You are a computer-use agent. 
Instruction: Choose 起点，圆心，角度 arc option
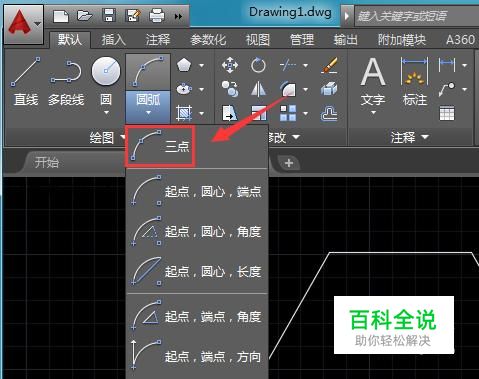(x=197, y=231)
